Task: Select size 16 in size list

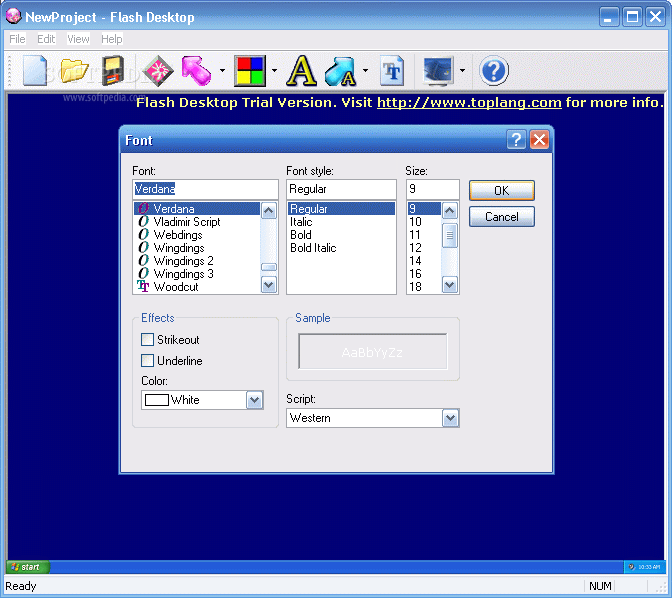Action: [x=424, y=273]
